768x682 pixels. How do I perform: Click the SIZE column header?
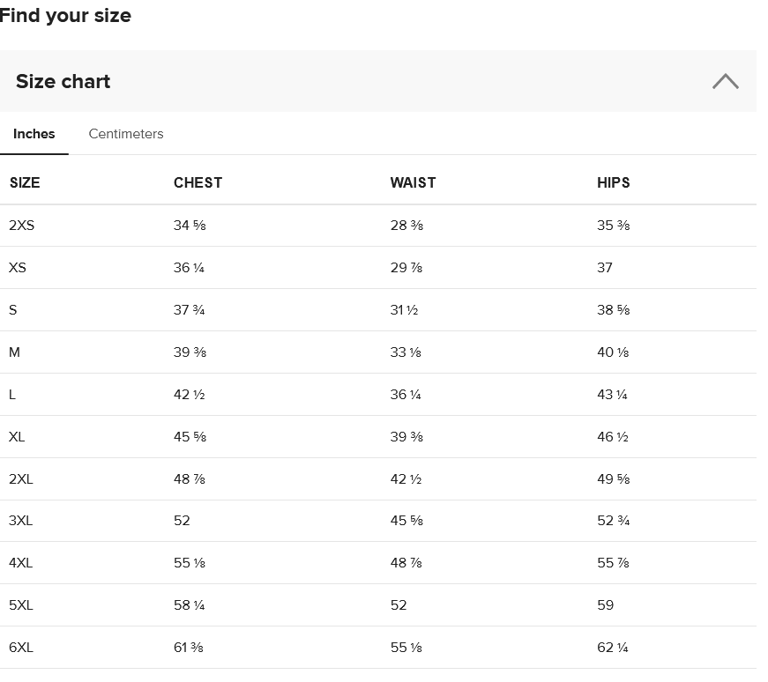point(25,183)
